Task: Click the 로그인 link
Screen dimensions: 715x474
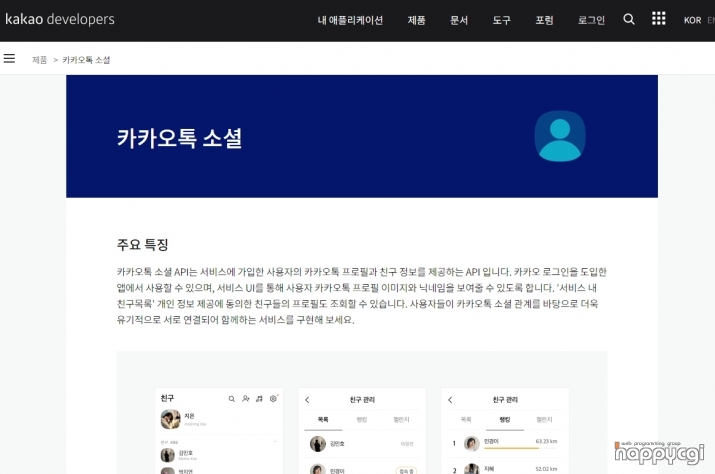Action: [591, 20]
